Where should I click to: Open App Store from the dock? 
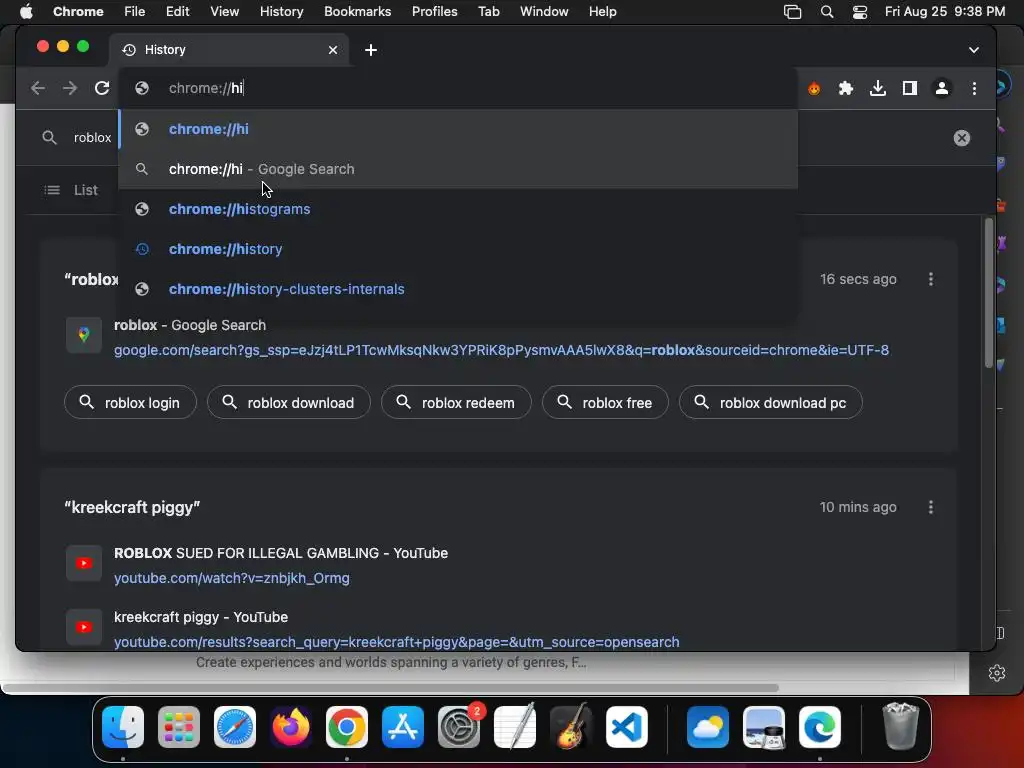[403, 727]
